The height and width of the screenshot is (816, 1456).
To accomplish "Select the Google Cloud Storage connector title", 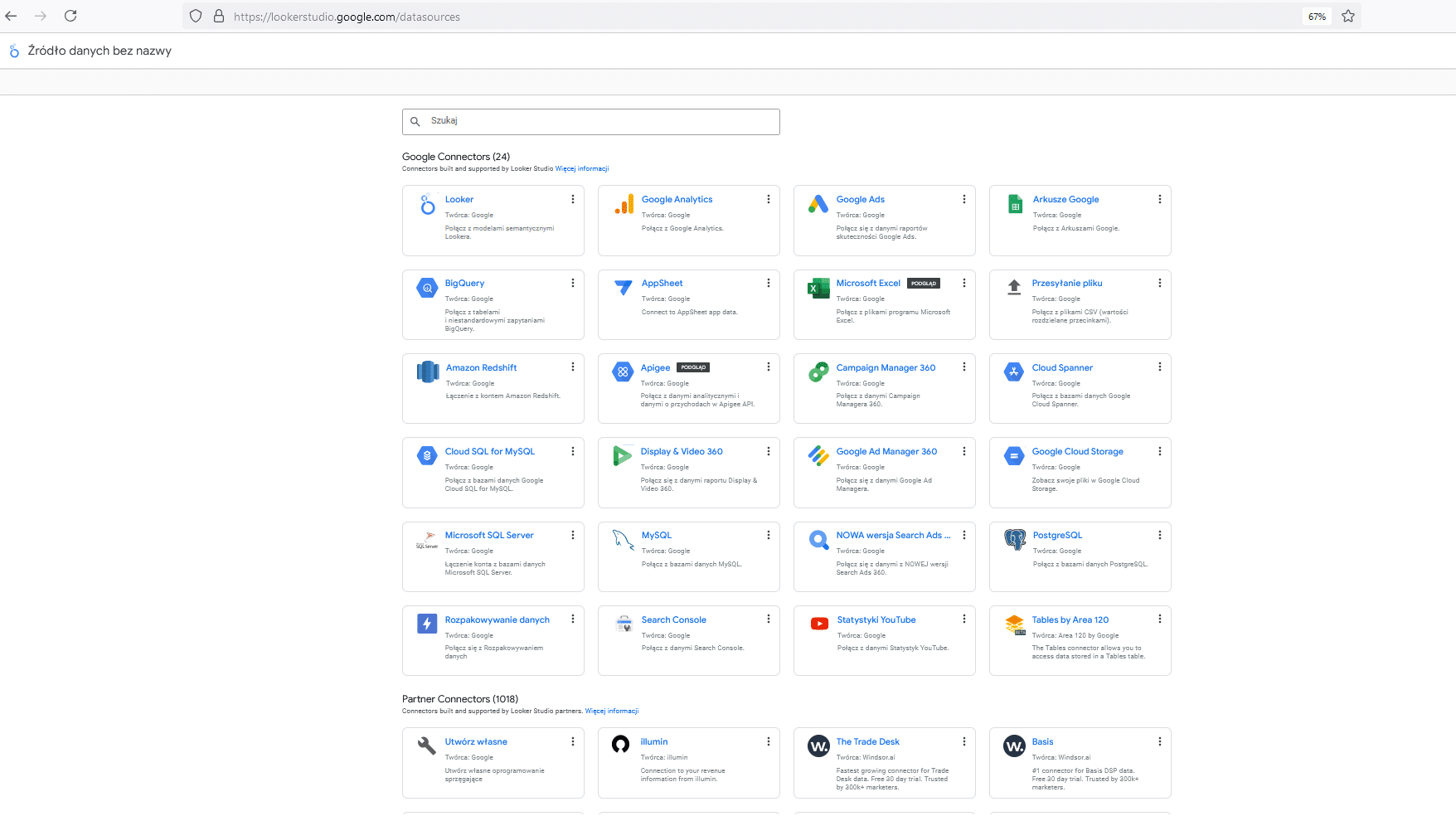I will click(x=1078, y=451).
